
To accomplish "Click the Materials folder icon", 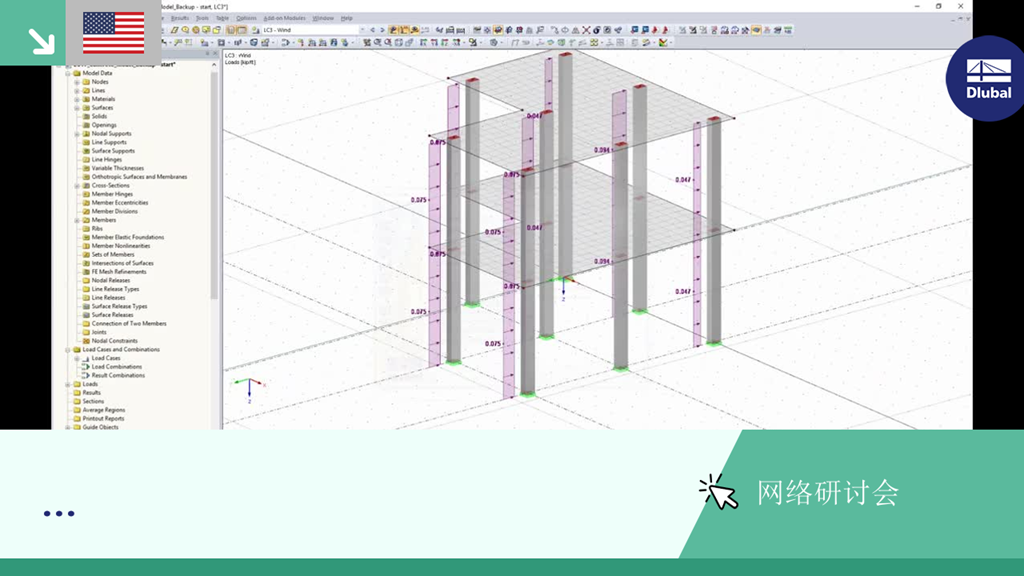I will 86,99.
